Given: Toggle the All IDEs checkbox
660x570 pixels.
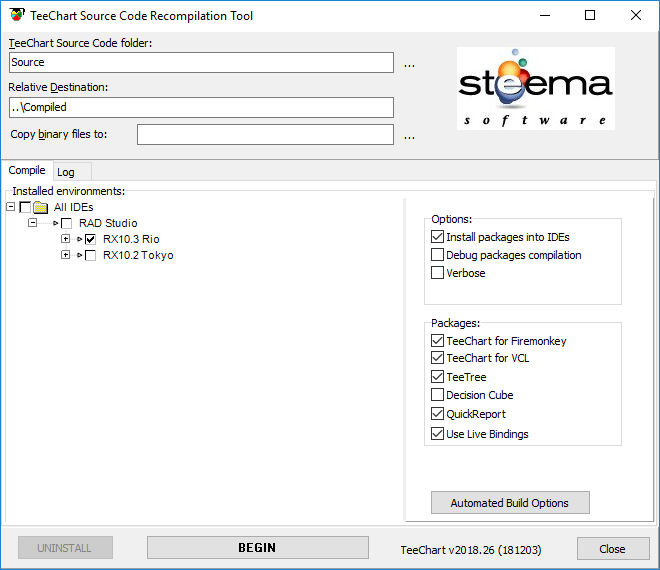Looking at the screenshot, I should coord(25,207).
